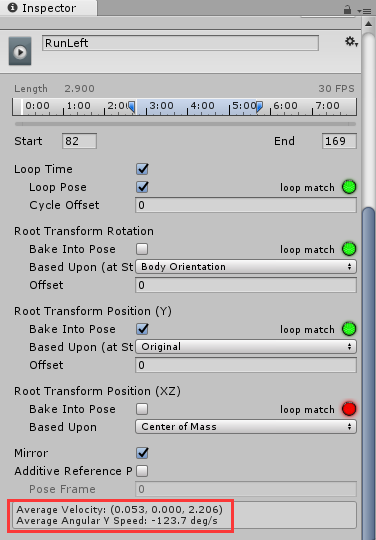The height and width of the screenshot is (540, 376).
Task: Open the Center of Mass dropdown
Action: (x=246, y=427)
